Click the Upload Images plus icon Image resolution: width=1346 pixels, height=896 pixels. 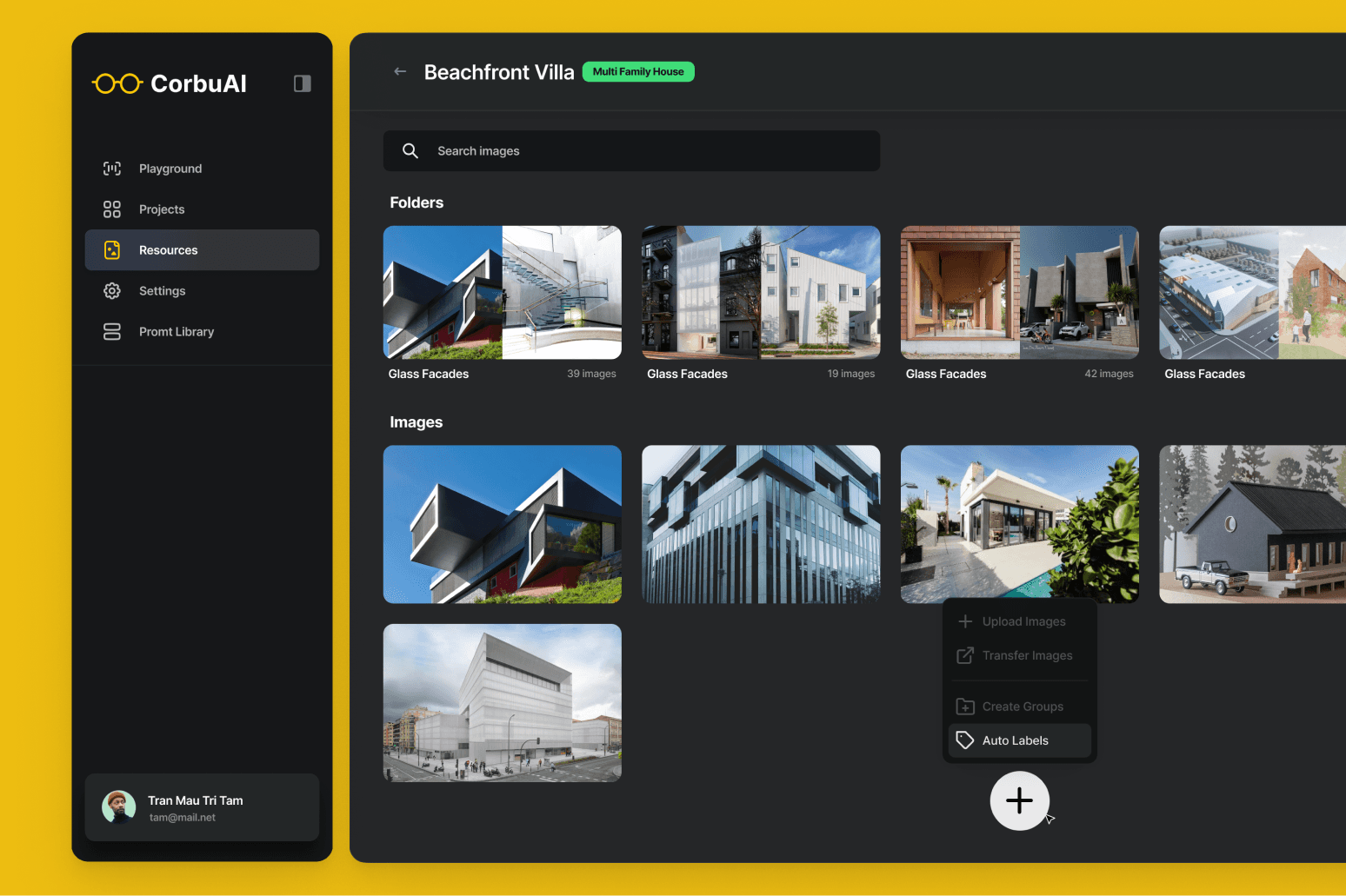[x=965, y=621]
